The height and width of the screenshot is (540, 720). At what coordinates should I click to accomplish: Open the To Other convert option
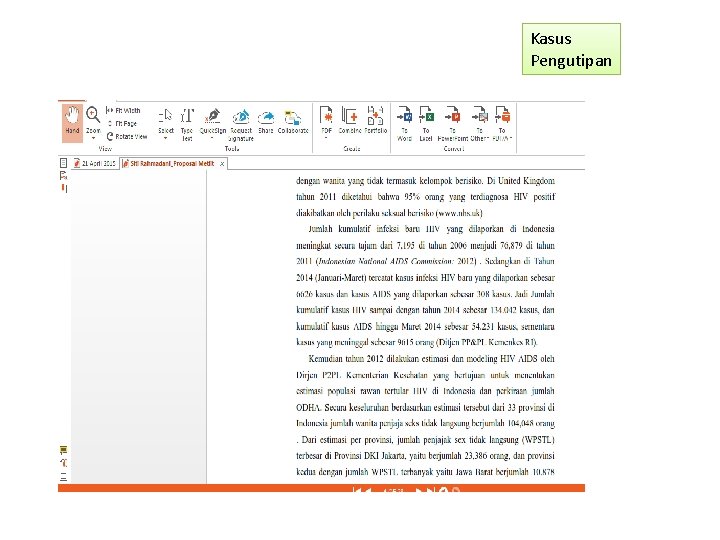[x=479, y=124]
